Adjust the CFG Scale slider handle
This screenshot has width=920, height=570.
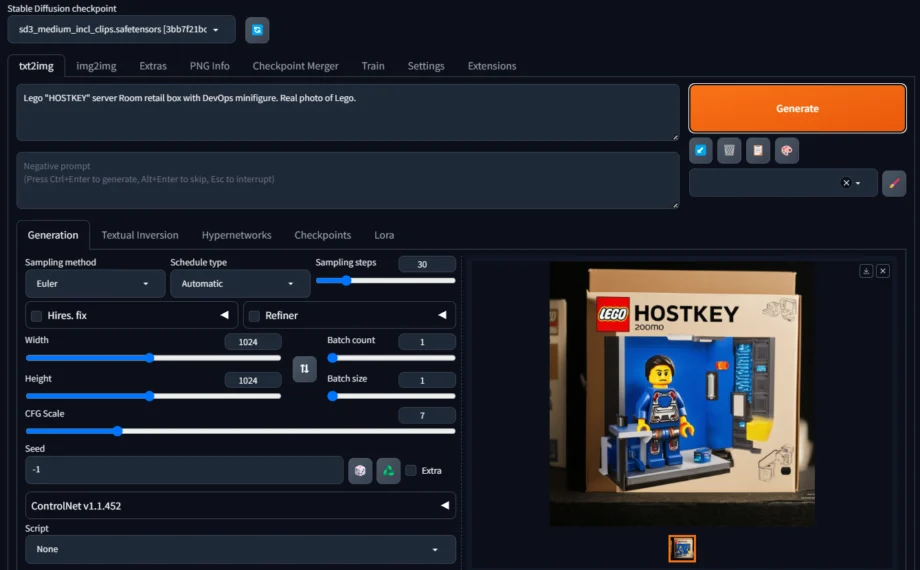[117, 431]
